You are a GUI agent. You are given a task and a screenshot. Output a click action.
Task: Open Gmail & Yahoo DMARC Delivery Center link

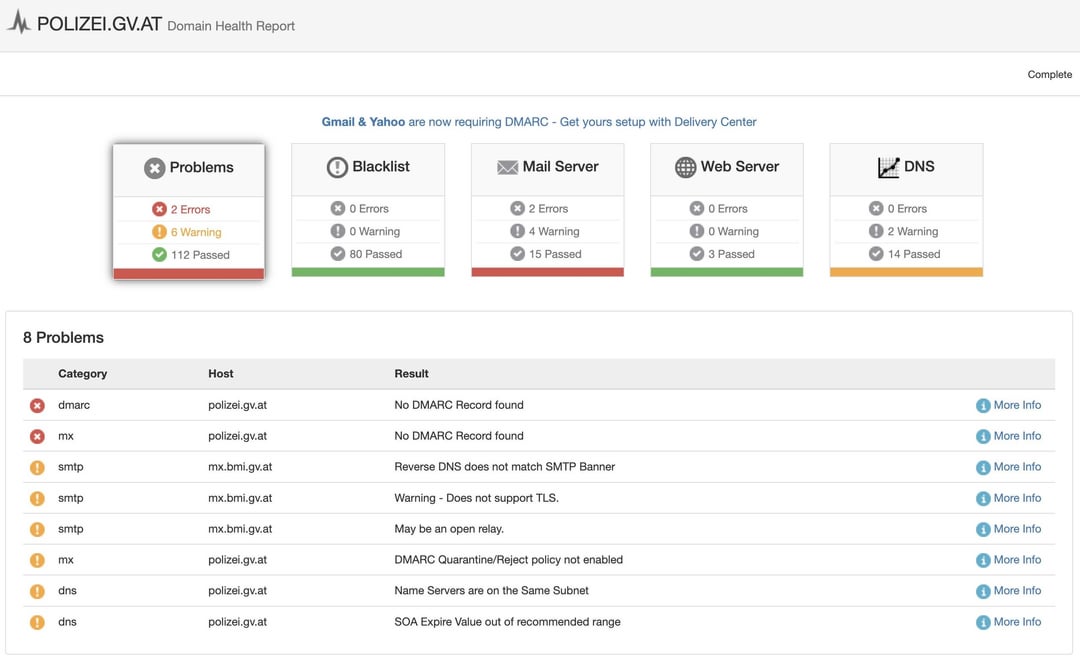point(539,122)
